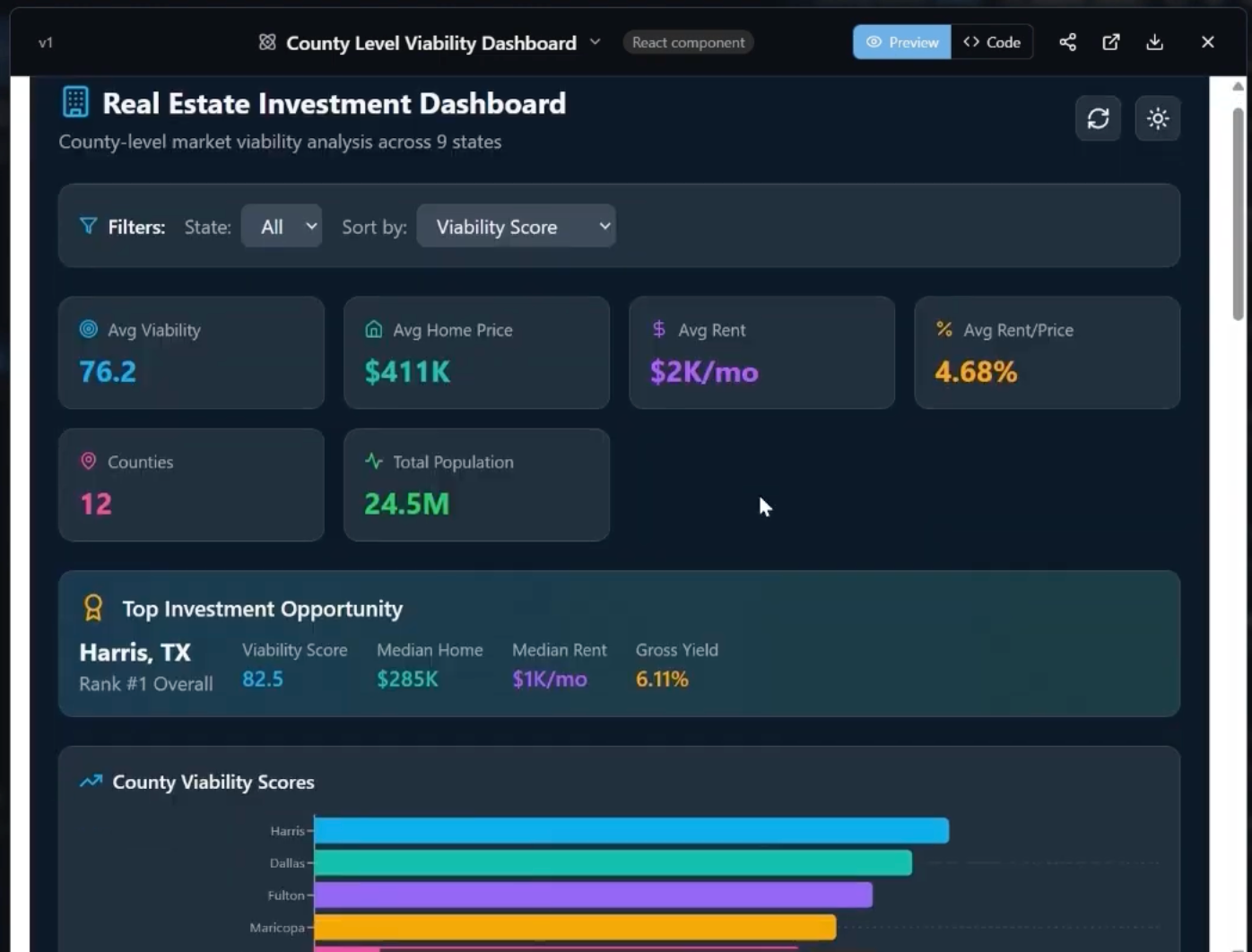Click the React component badge

click(688, 42)
